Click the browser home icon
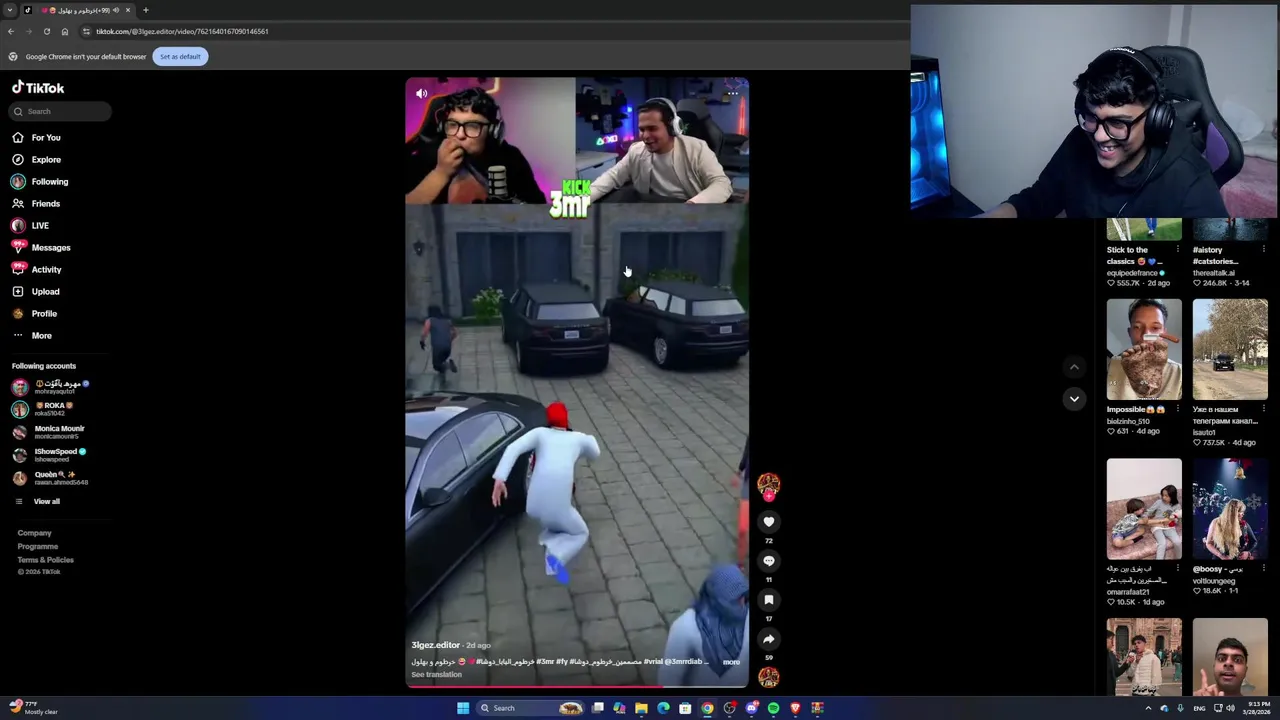Screen dimensions: 1280x720 click(x=65, y=31)
